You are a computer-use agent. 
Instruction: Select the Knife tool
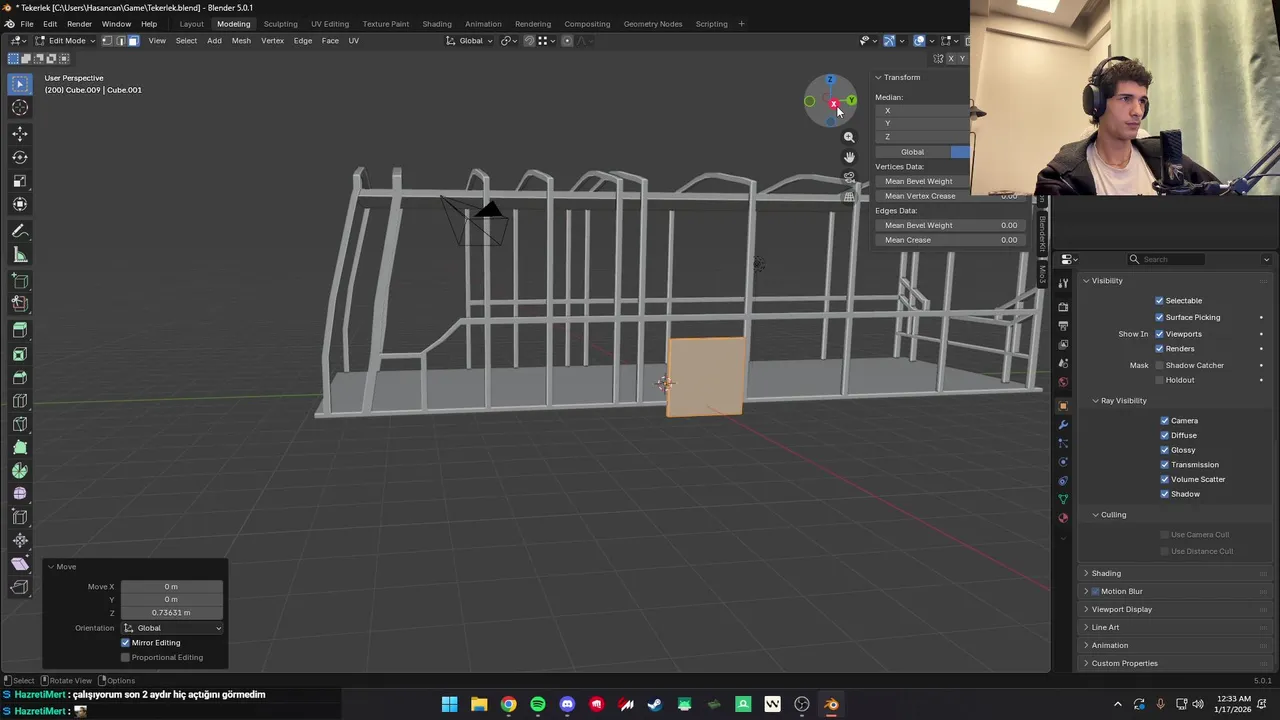coord(20,426)
